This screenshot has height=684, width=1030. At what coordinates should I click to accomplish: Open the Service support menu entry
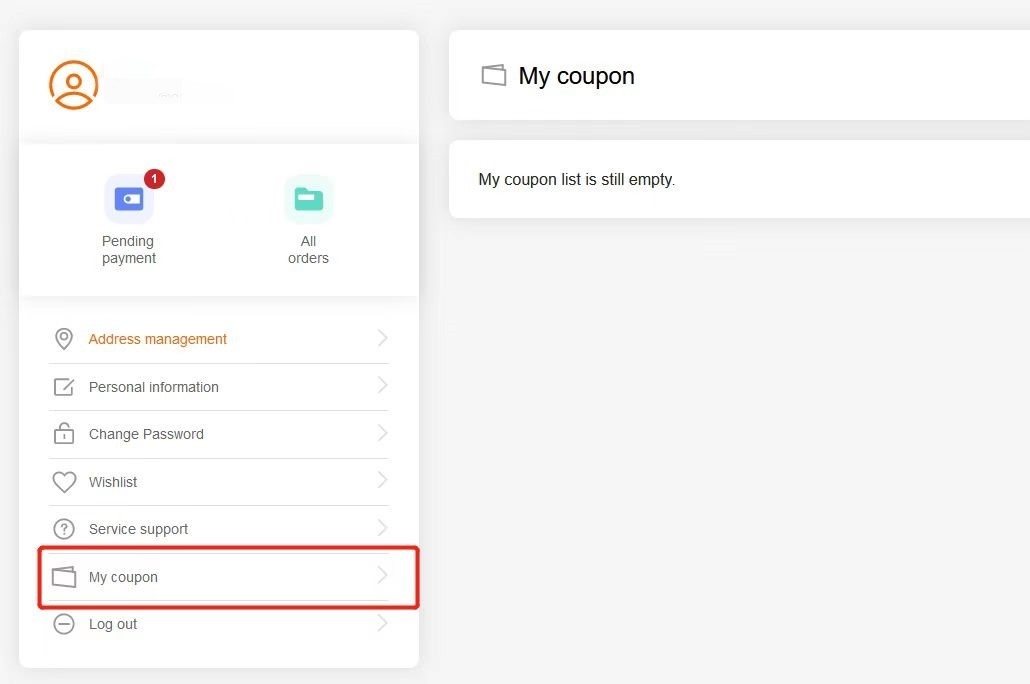[218, 529]
